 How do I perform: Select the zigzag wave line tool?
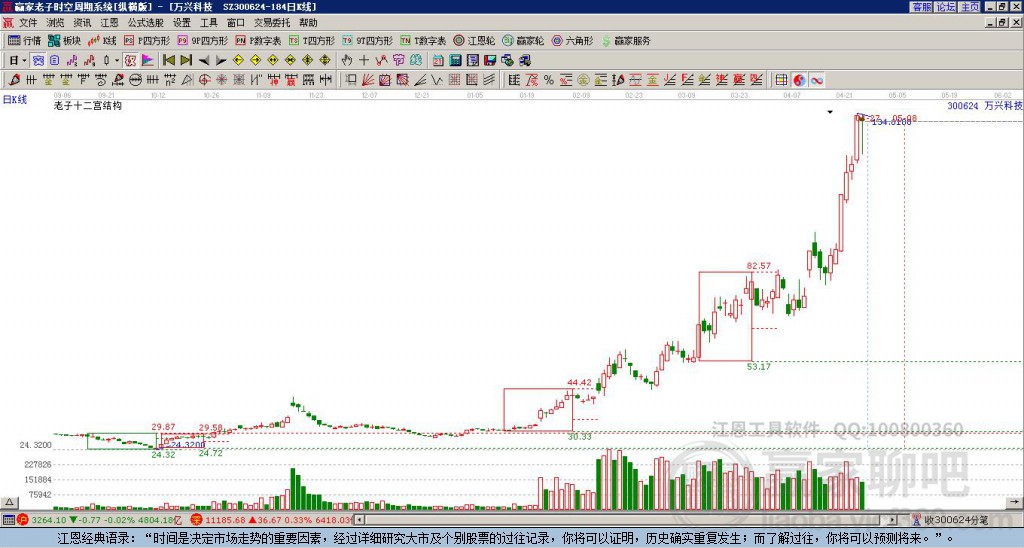tap(437, 80)
